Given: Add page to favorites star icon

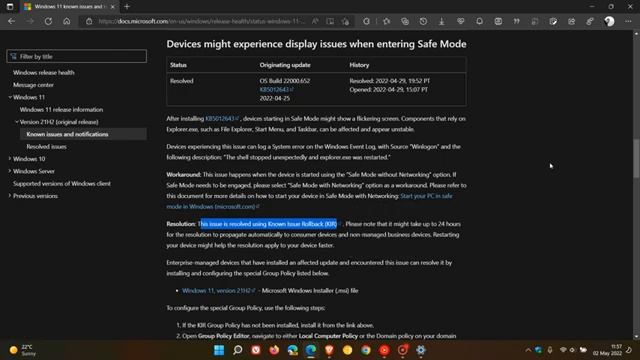Looking at the screenshot, I should pyautogui.click(x=345, y=21).
